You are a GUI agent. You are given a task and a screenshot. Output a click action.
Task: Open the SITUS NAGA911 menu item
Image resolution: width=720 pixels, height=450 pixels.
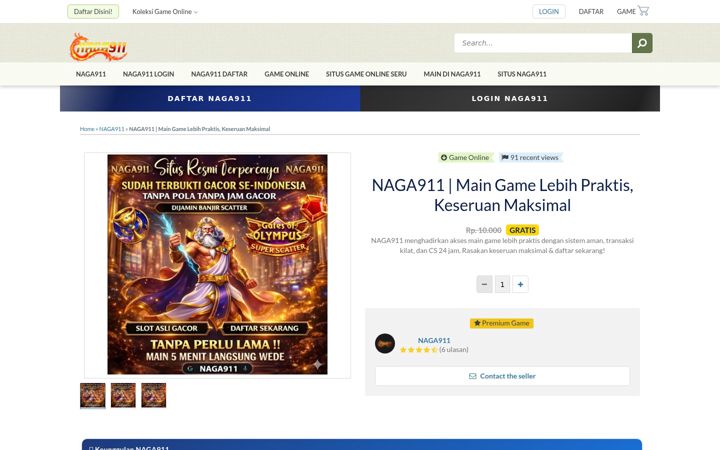click(x=522, y=74)
